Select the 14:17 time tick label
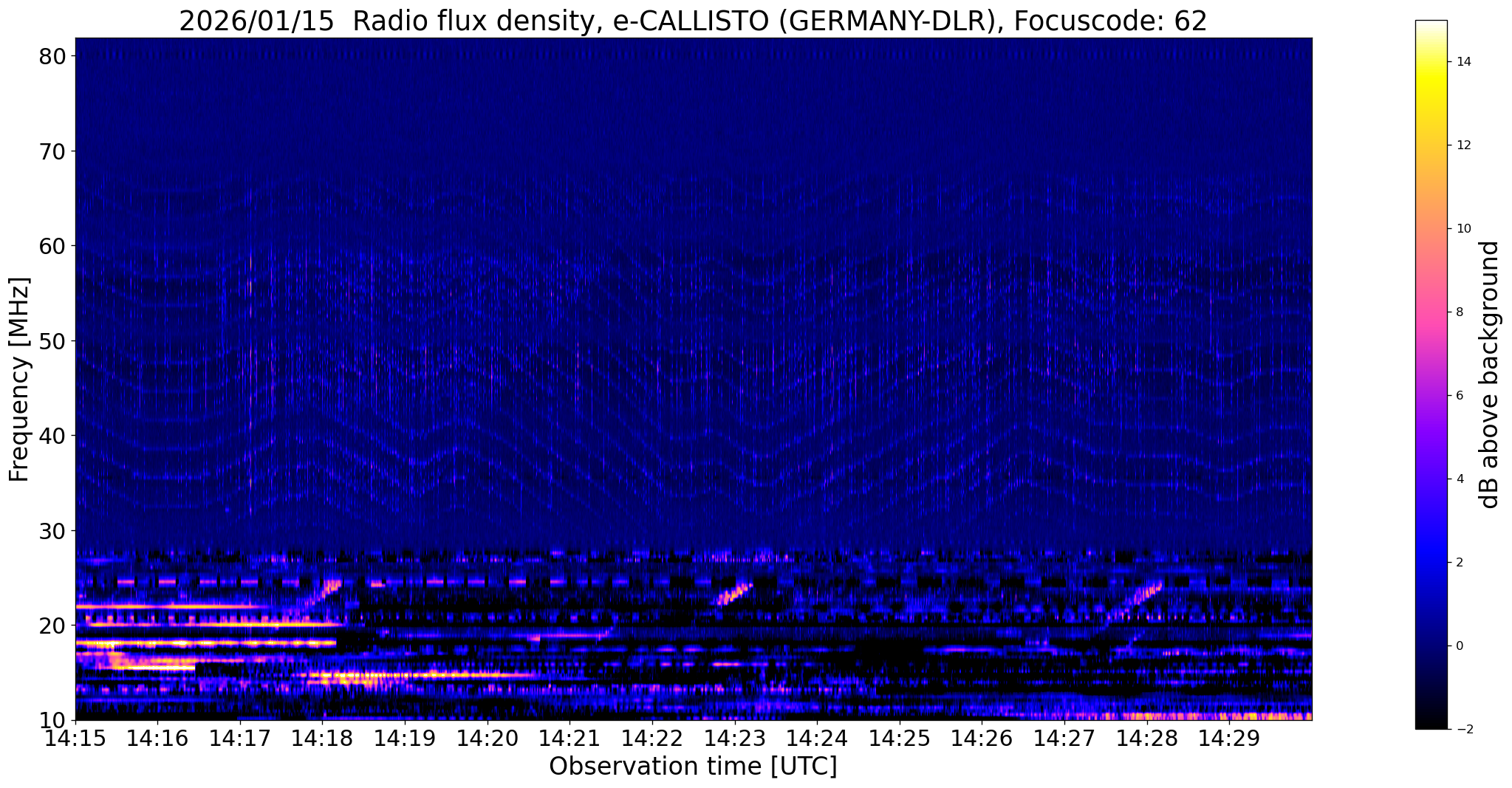The image size is (1512, 788). tap(239, 738)
